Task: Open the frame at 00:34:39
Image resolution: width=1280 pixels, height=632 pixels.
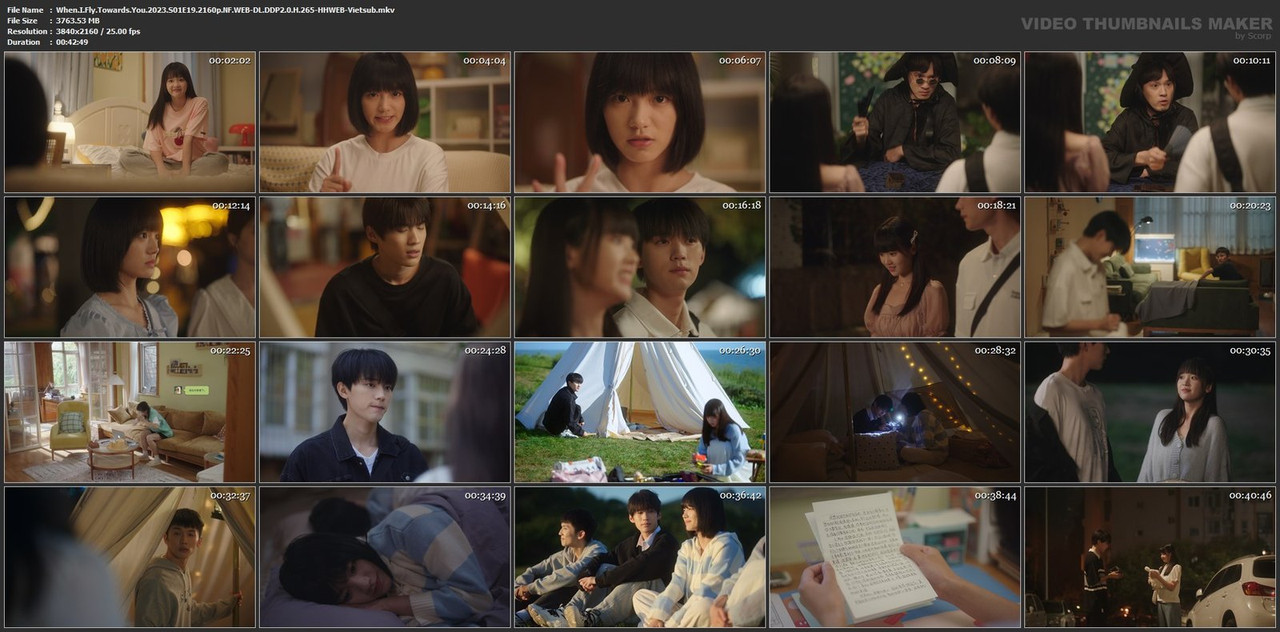Action: [385, 557]
